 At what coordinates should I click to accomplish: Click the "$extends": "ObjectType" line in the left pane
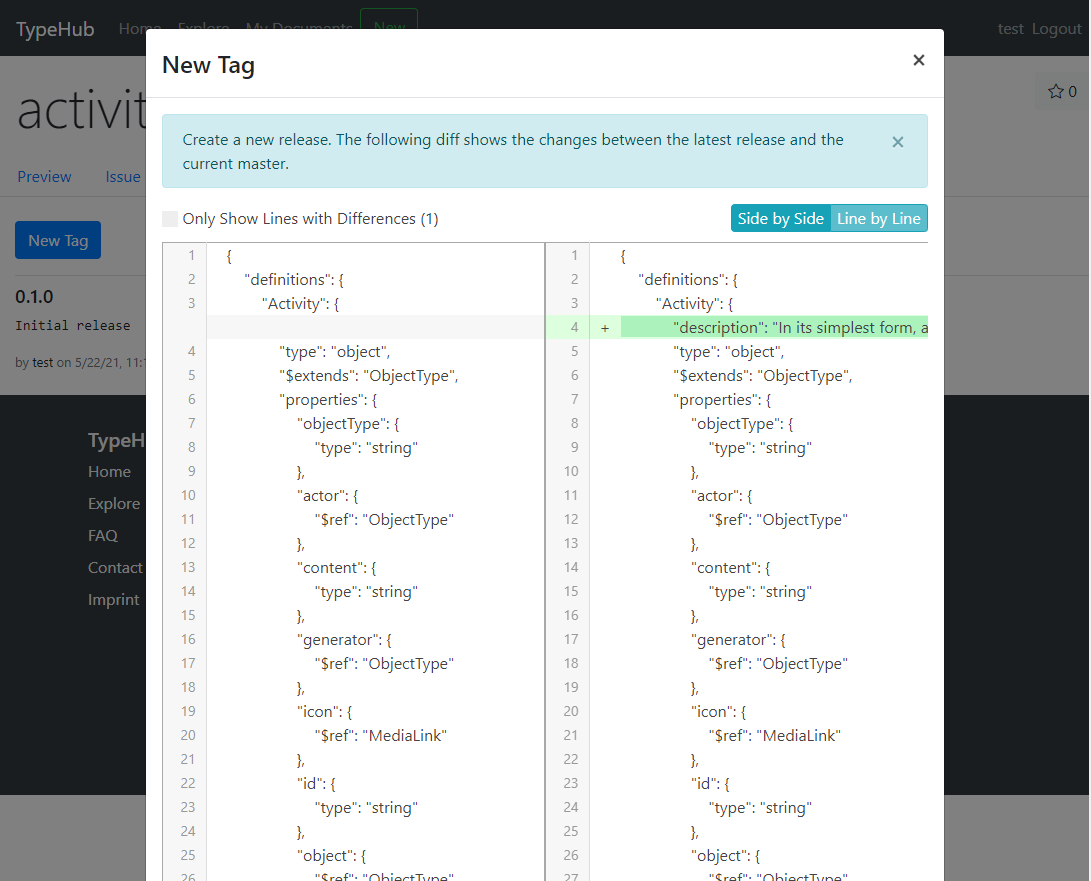pyautogui.click(x=369, y=376)
